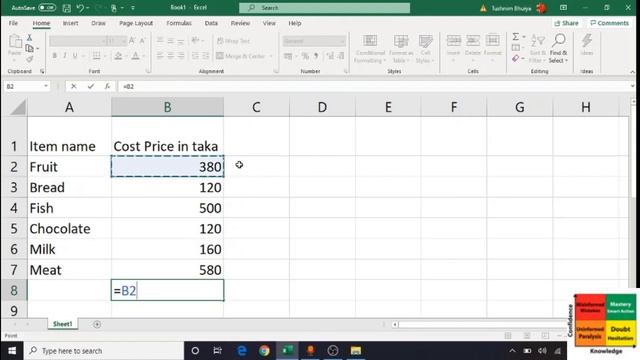This screenshot has height=360, width=640.
Task: Open Conditional Formatting
Action: 370,49
